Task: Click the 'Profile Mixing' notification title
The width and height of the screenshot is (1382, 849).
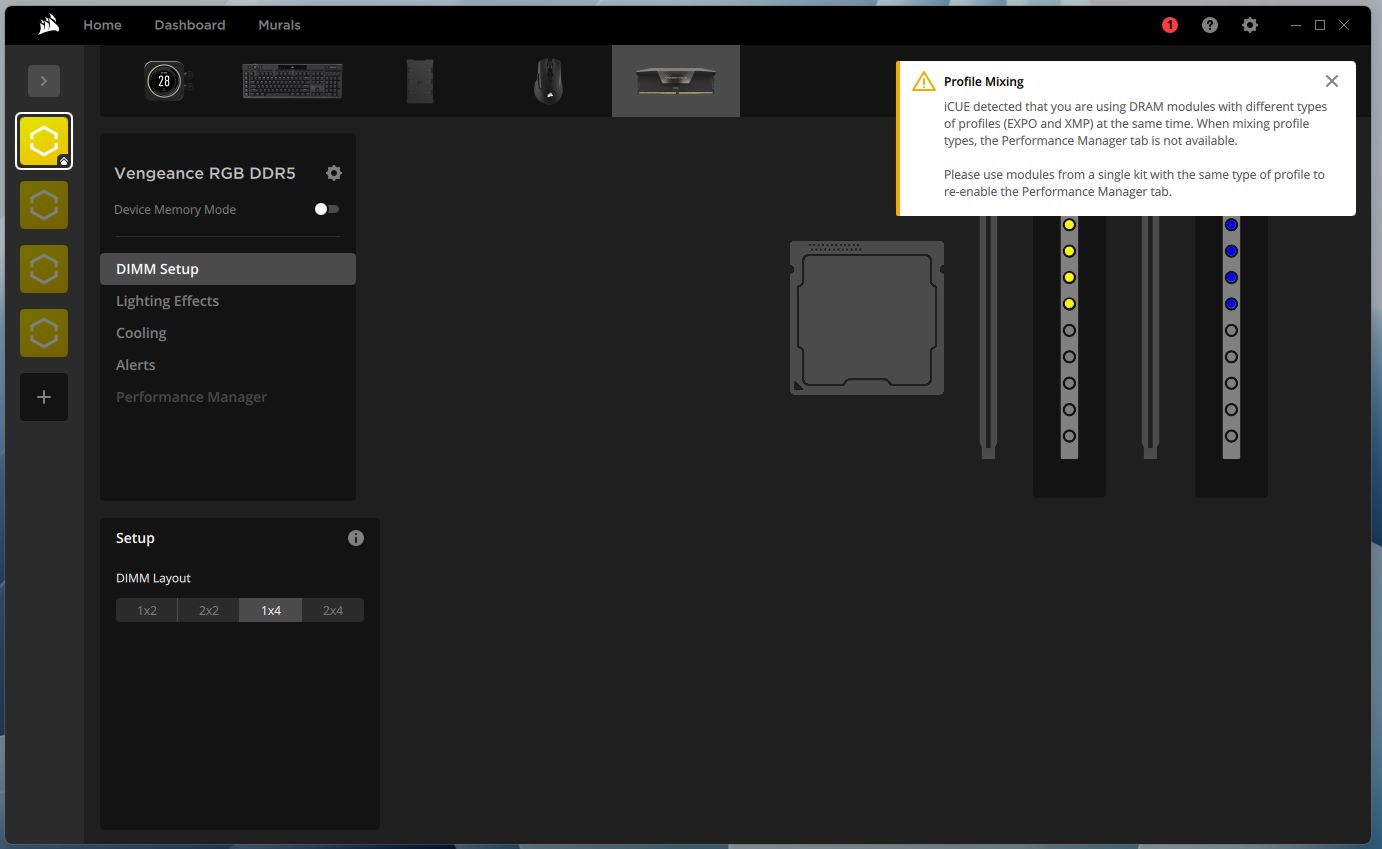Action: pos(984,82)
